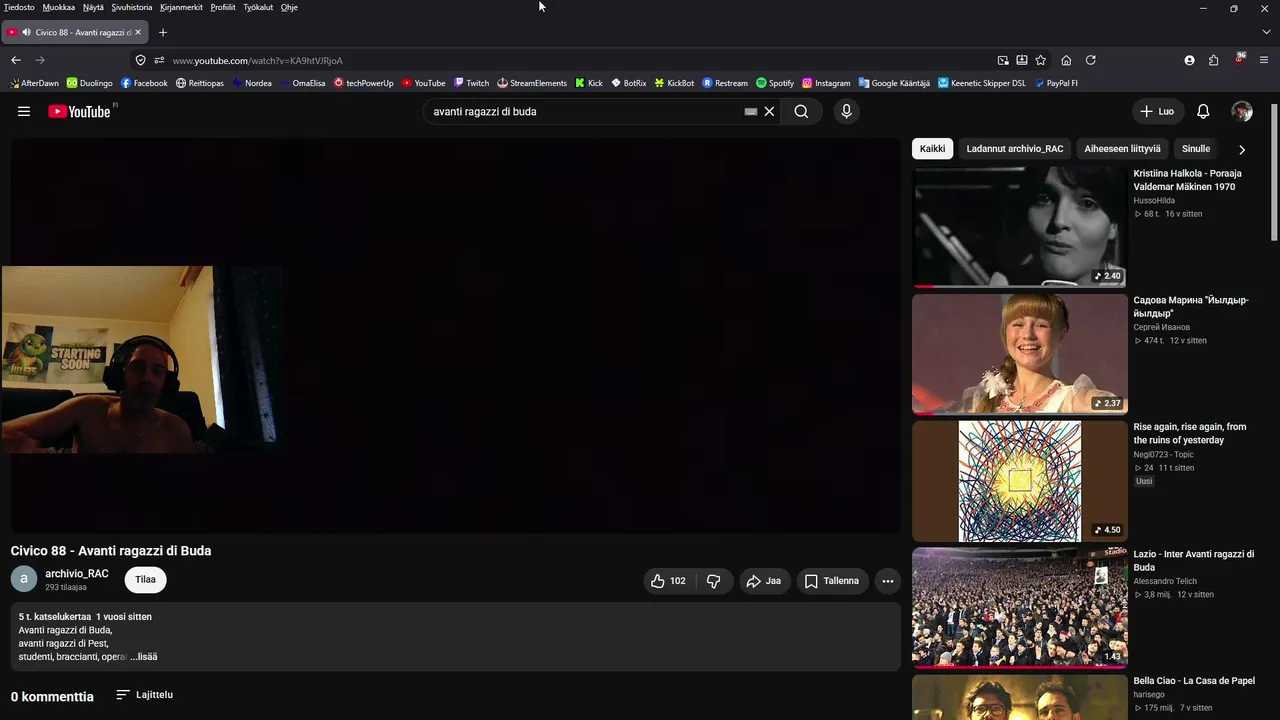Open a new browser tab with plus
1280x720 pixels.
(x=163, y=32)
